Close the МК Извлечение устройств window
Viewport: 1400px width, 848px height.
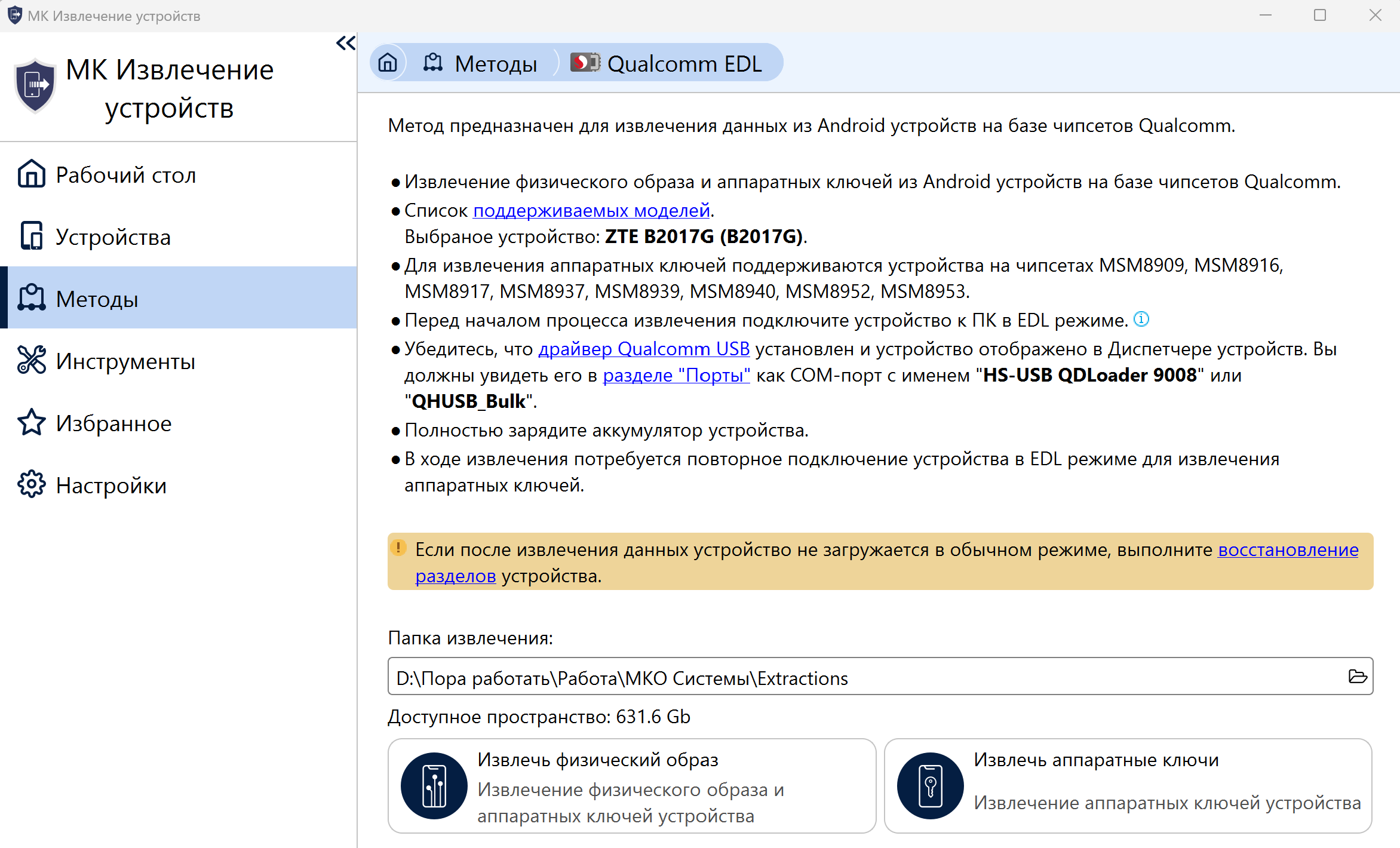(1376, 15)
